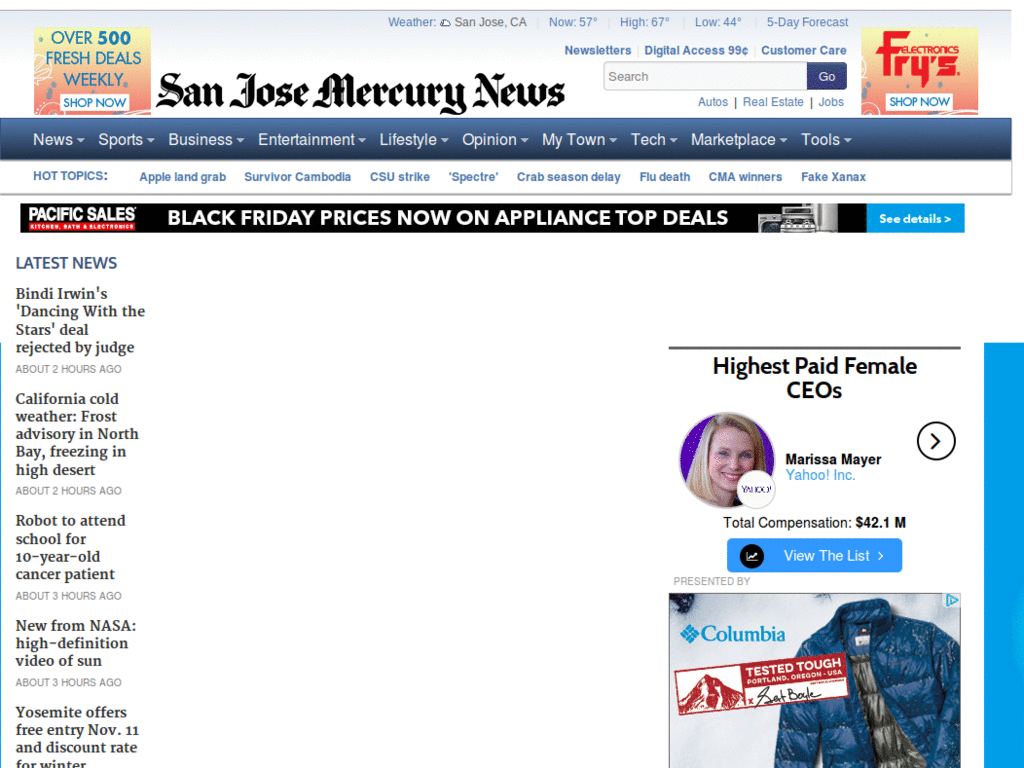Image resolution: width=1024 pixels, height=768 pixels.
Task: Open the Survivor Cambodia hot topic
Action: coord(297,177)
